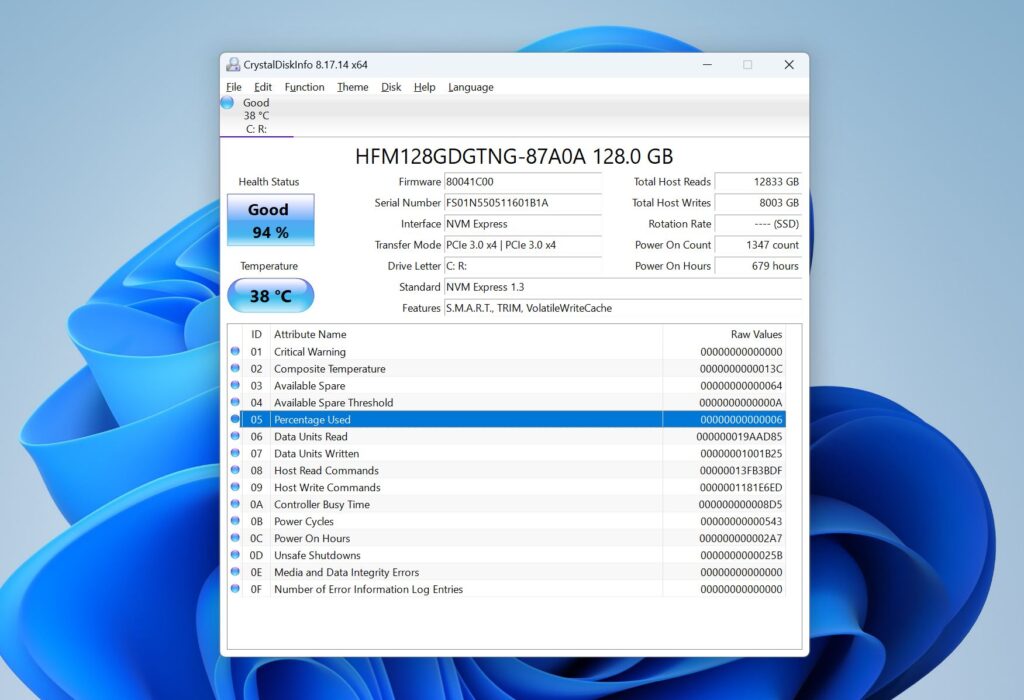Open the Theme menu
The image size is (1024, 700).
point(352,87)
